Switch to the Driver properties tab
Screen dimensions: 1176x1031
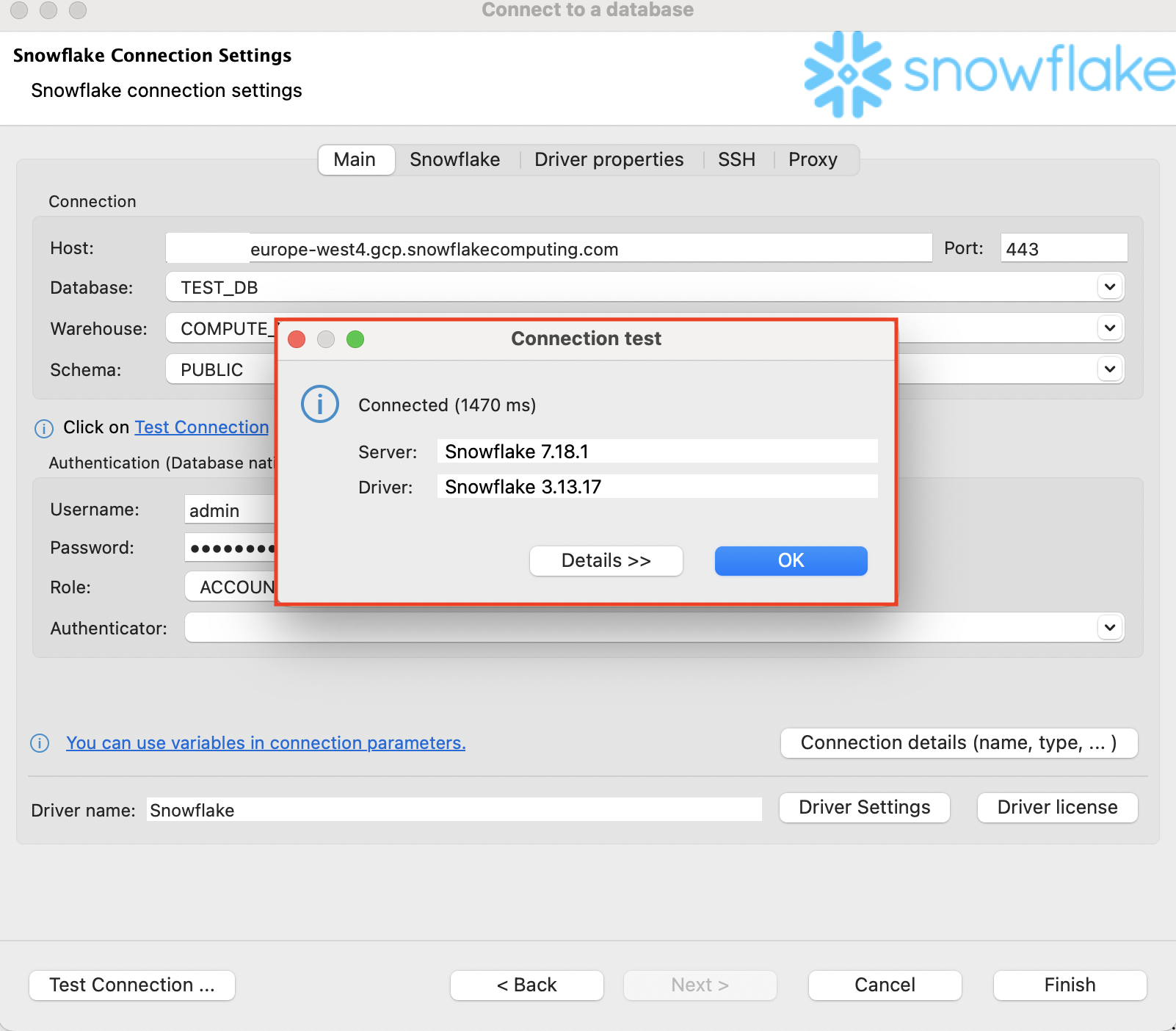(609, 159)
